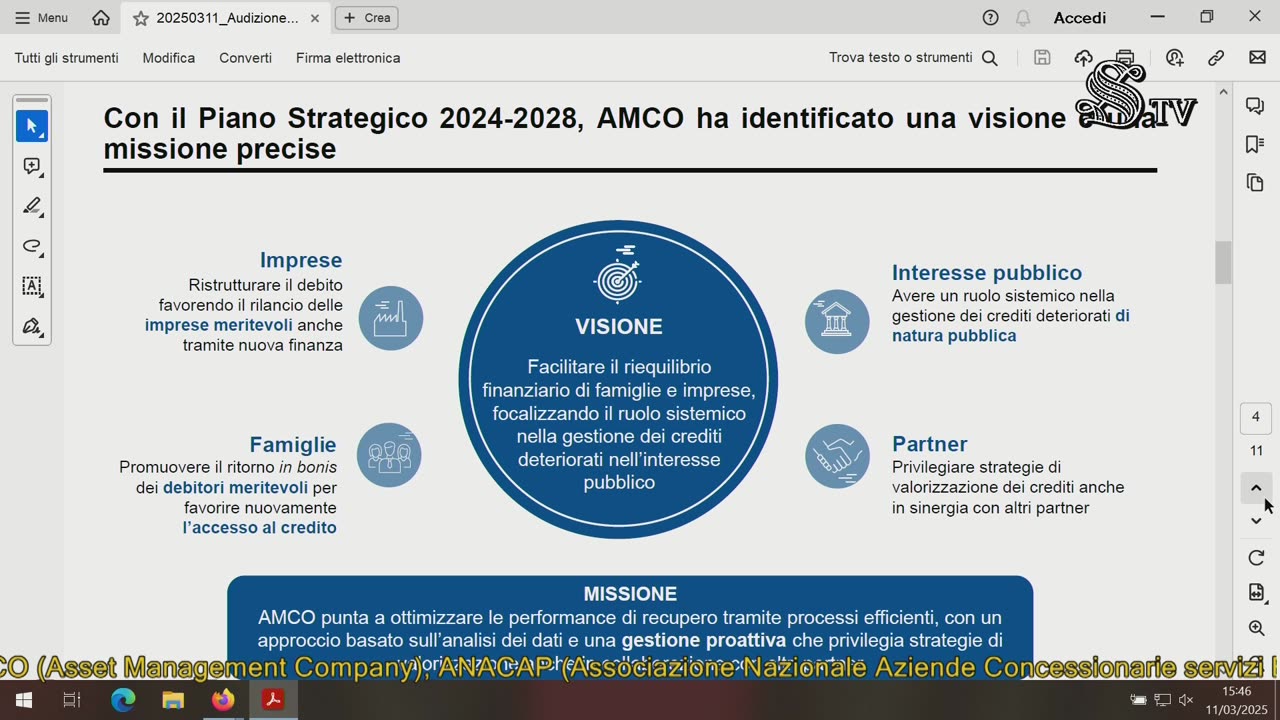Open the help question mark icon
Screen dimensions: 1280x720
(990, 18)
